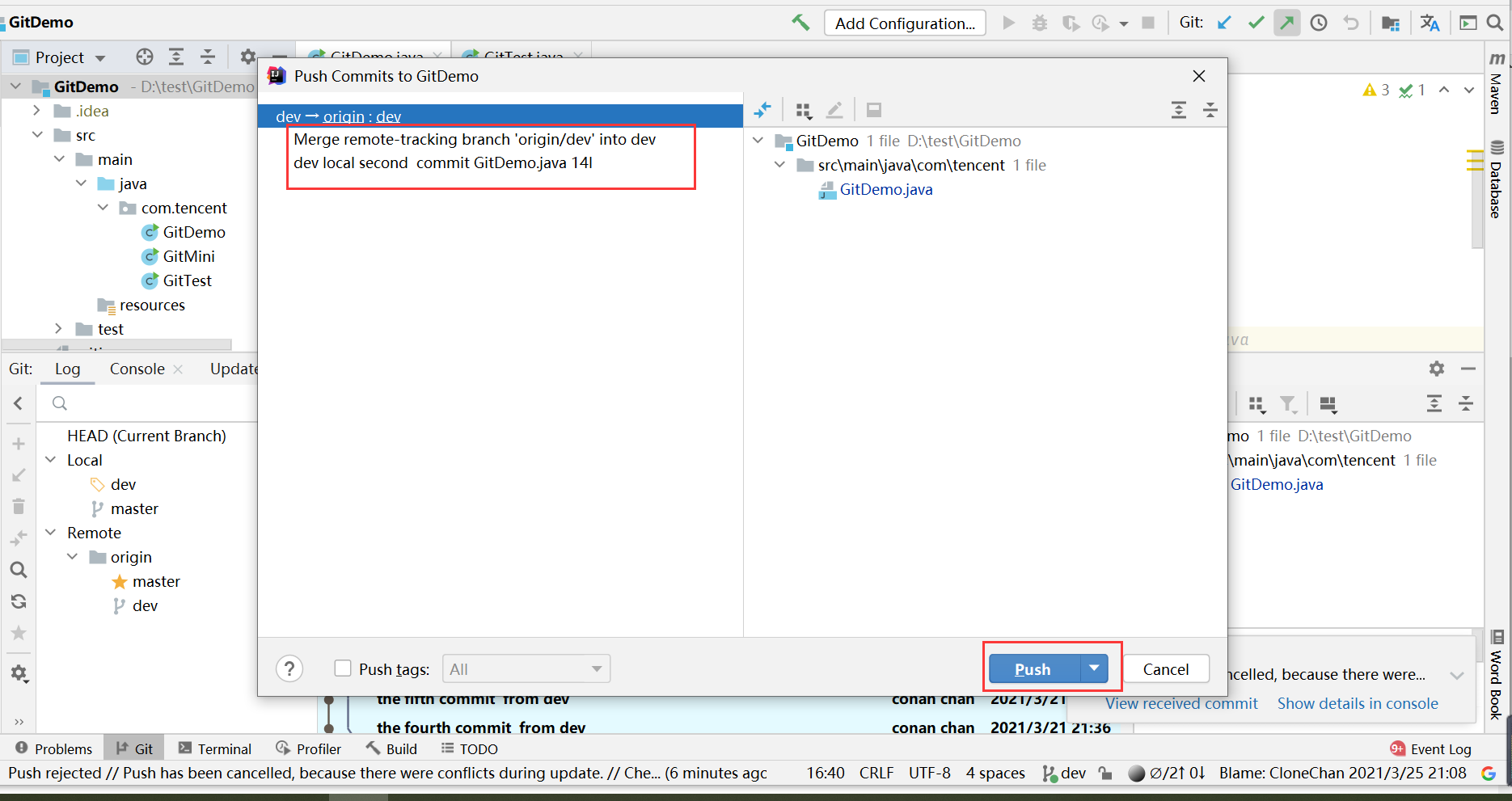Viewport: 1512px width, 801px height.
Task: Switch to the Git Log tab
Action: [x=68, y=369]
